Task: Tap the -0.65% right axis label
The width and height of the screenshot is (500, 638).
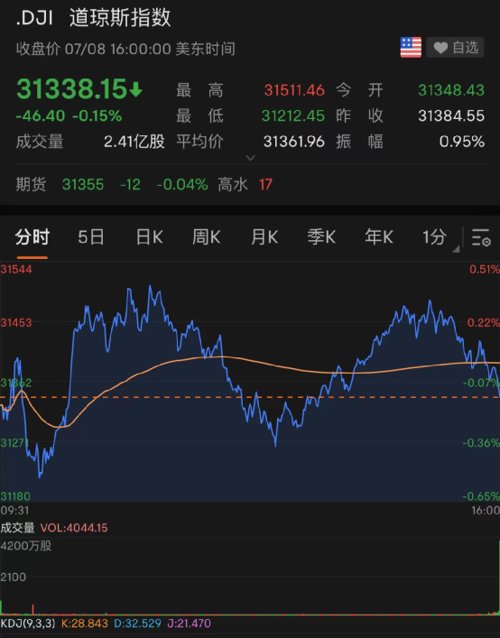Action: point(481,496)
